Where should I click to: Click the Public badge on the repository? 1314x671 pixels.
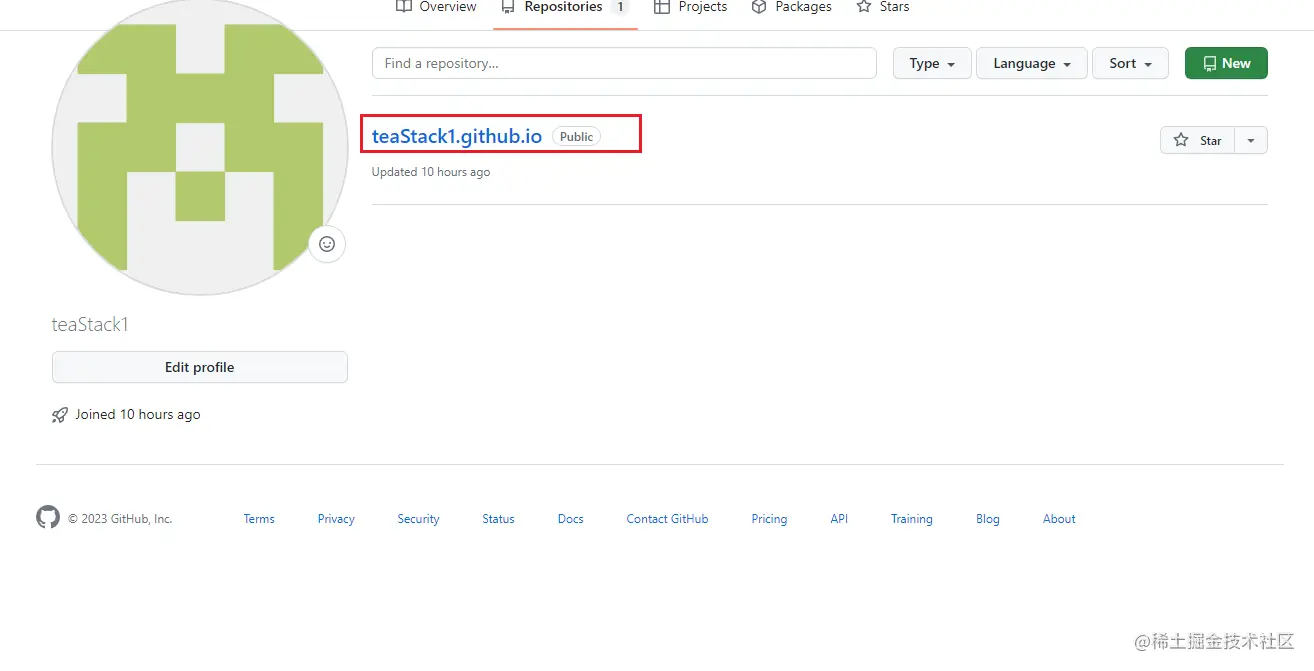(x=576, y=137)
